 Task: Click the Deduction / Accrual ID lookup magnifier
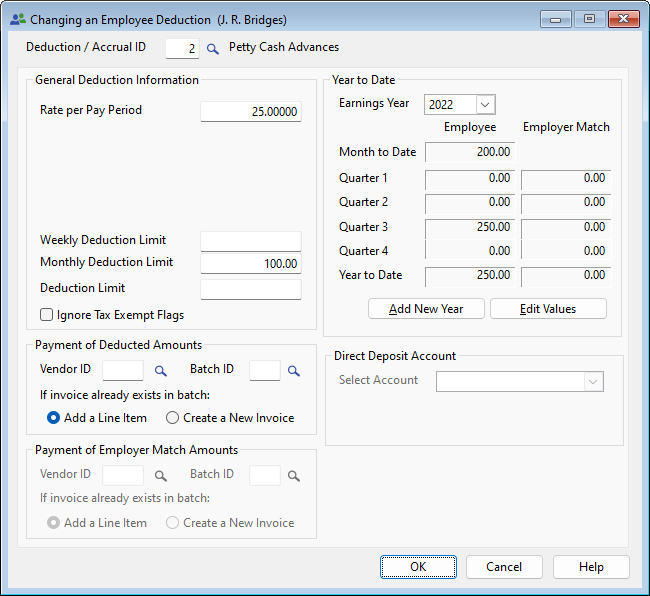pos(212,48)
